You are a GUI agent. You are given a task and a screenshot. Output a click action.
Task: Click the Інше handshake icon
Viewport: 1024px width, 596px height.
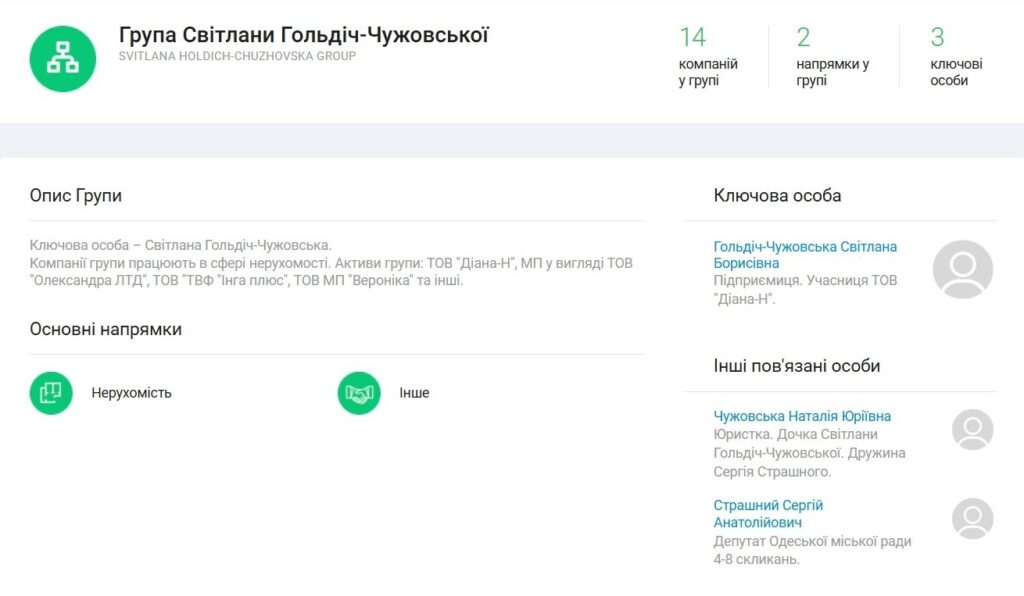359,393
